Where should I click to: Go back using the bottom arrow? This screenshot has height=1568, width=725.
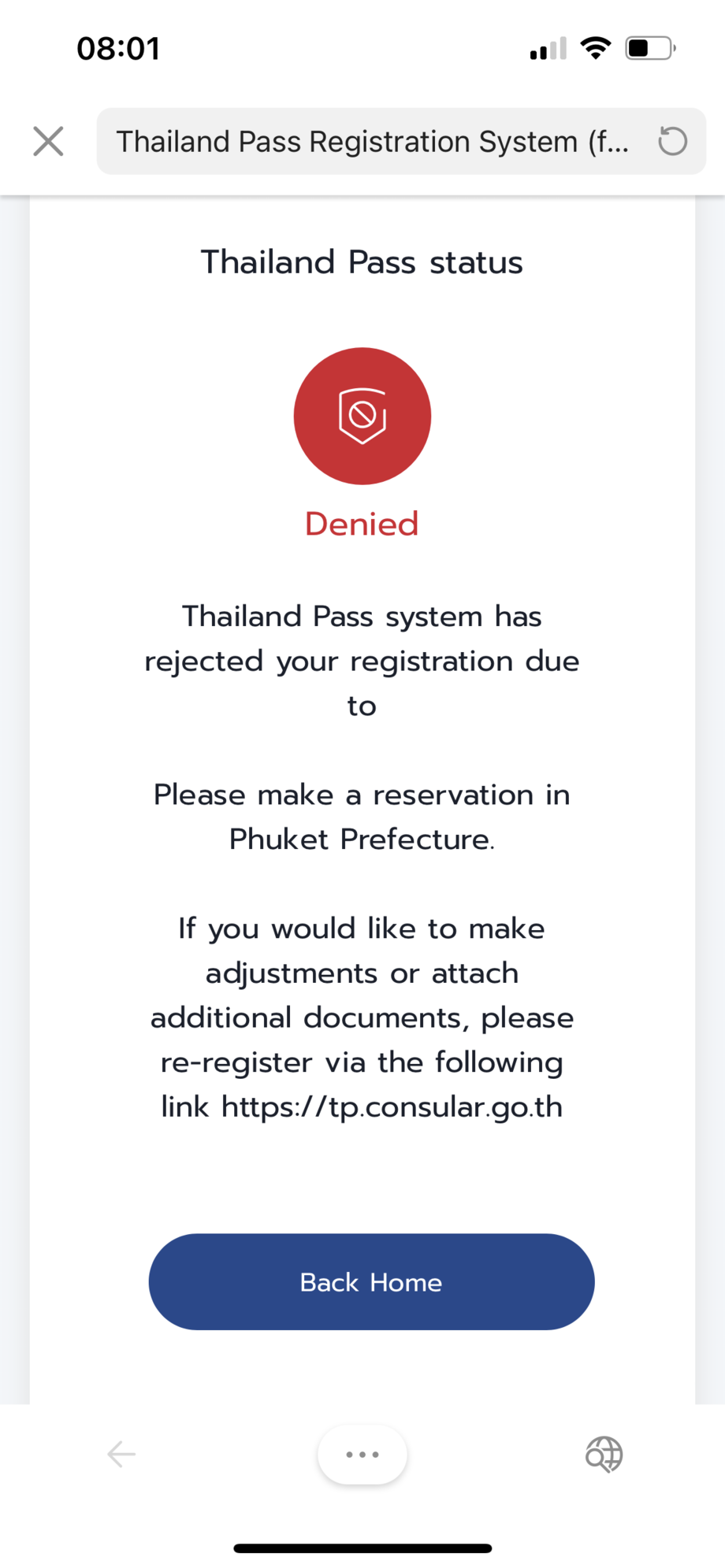(121, 1454)
